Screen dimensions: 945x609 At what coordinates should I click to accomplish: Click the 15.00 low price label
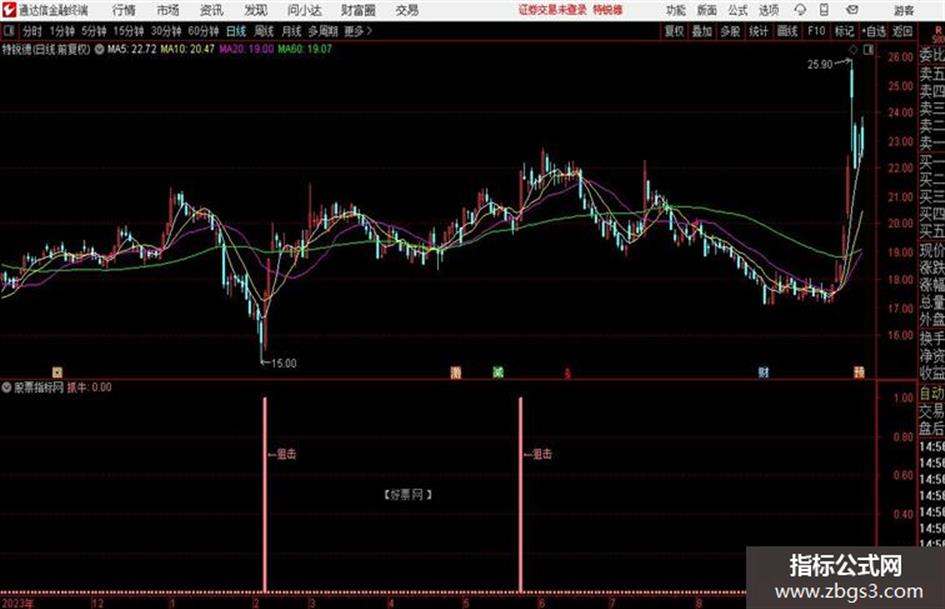tap(283, 364)
